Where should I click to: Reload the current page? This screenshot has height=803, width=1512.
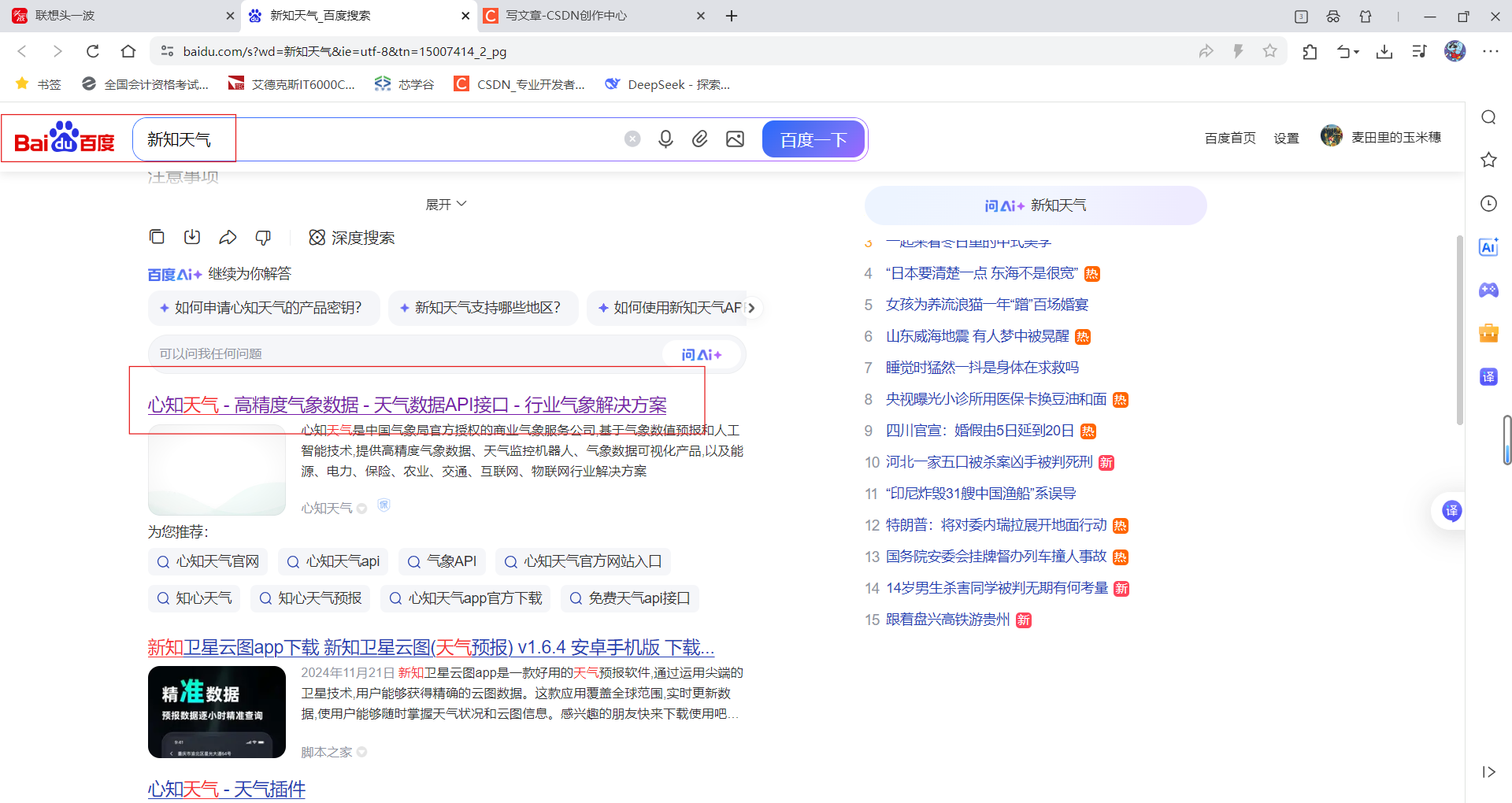coord(93,51)
